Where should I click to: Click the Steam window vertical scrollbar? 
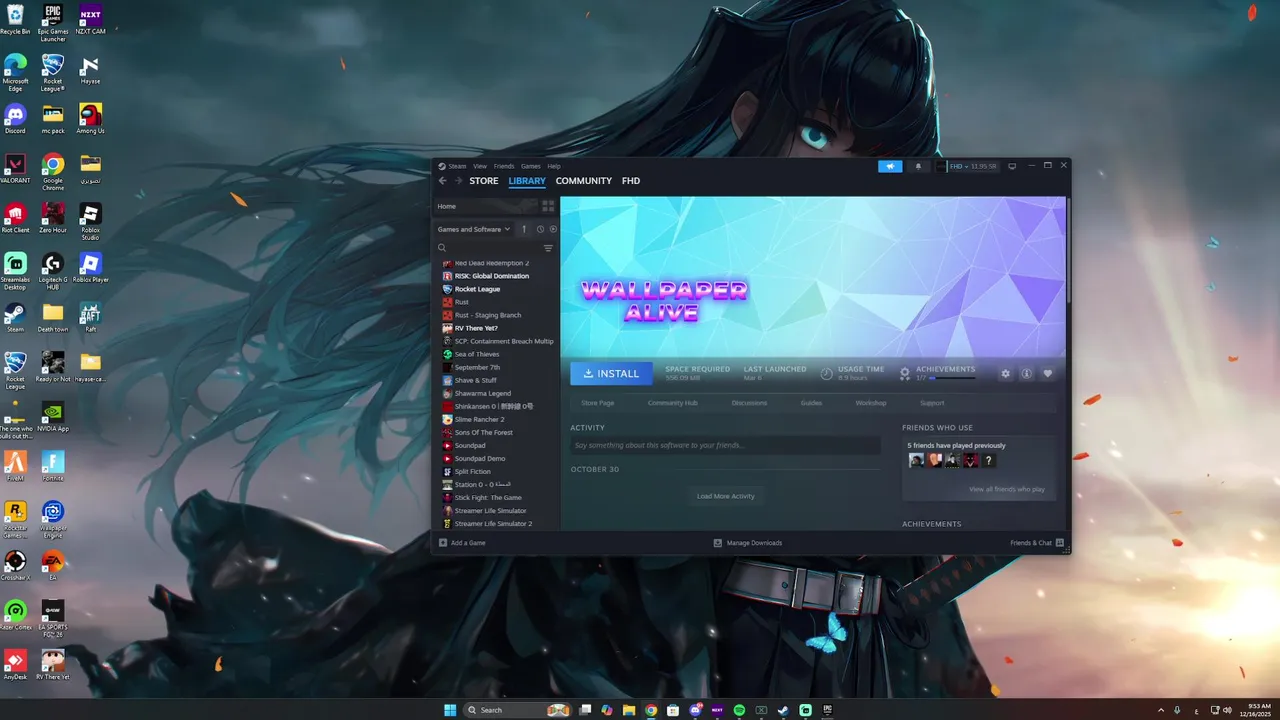(1067, 250)
